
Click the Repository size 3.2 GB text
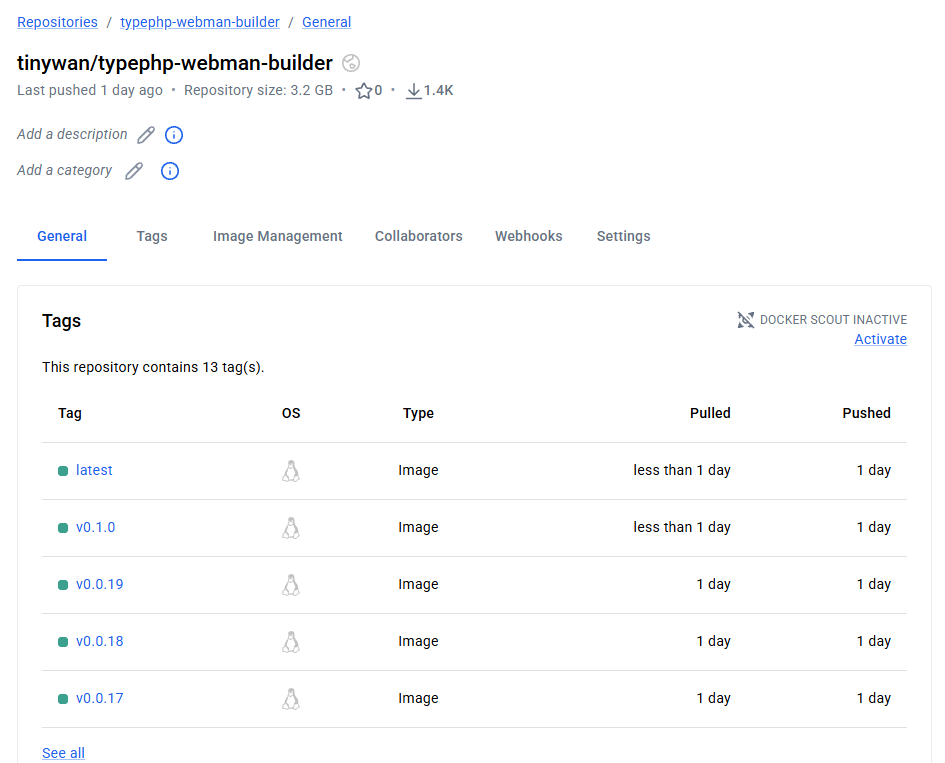259,90
